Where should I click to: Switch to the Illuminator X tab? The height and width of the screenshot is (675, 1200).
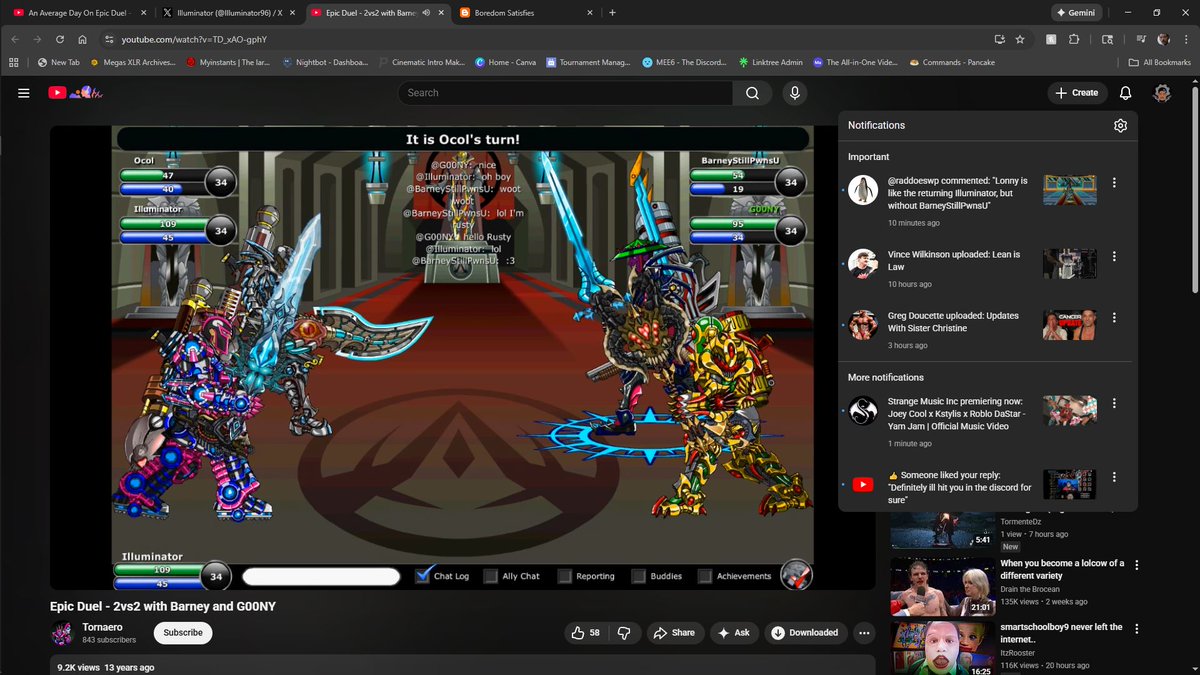(228, 13)
